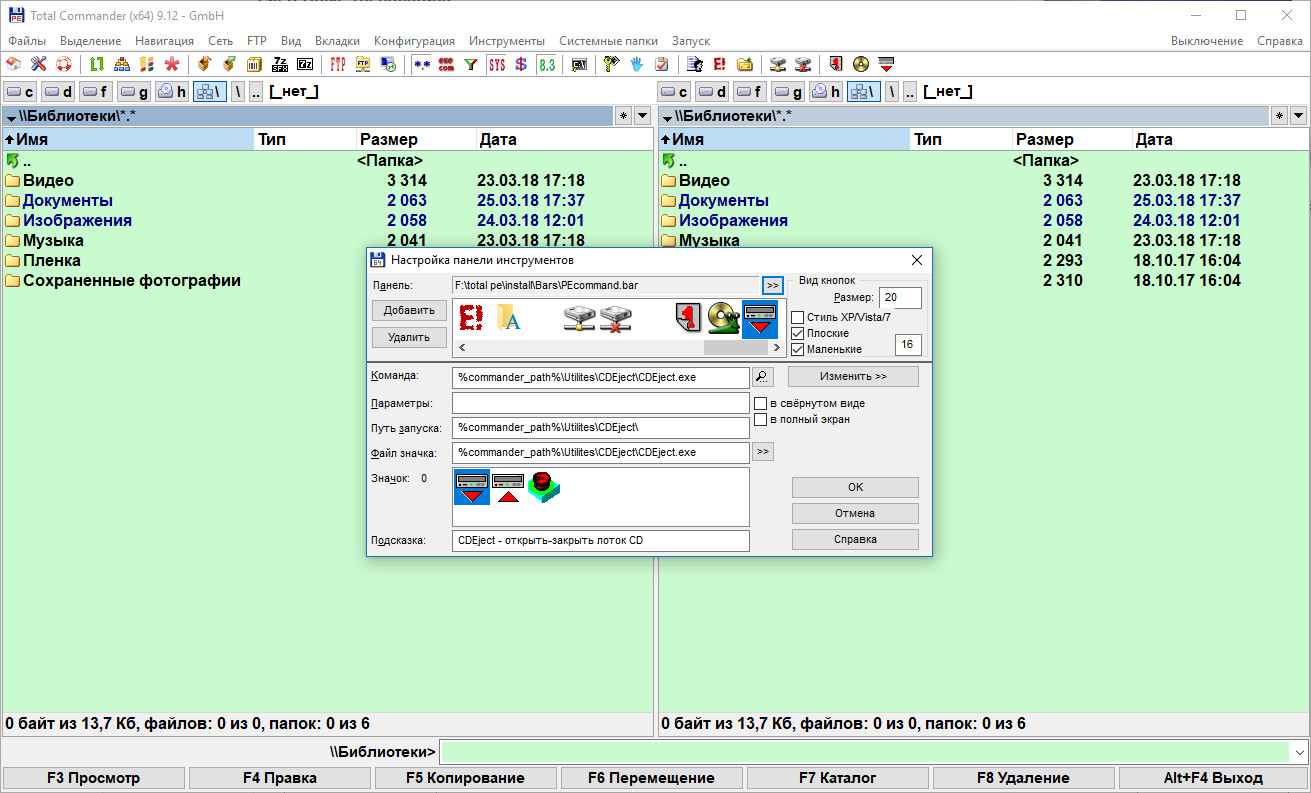Click the green funnel filter toolbar icon
The image size is (1311, 793).
pyautogui.click(x=471, y=65)
